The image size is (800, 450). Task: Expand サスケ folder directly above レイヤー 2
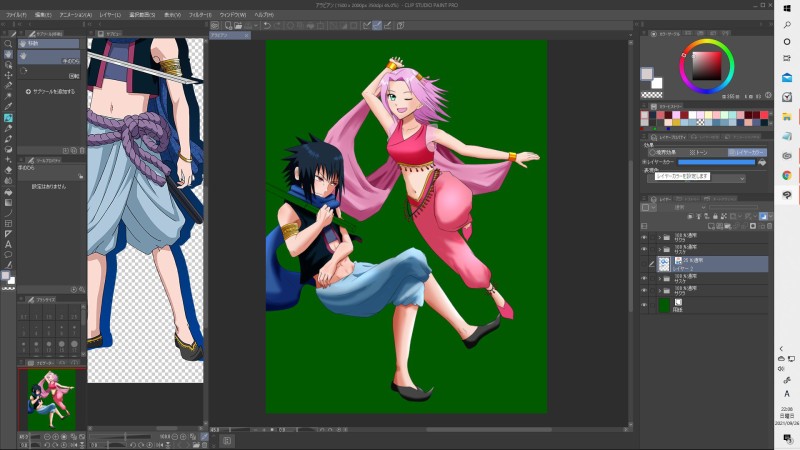tap(660, 249)
